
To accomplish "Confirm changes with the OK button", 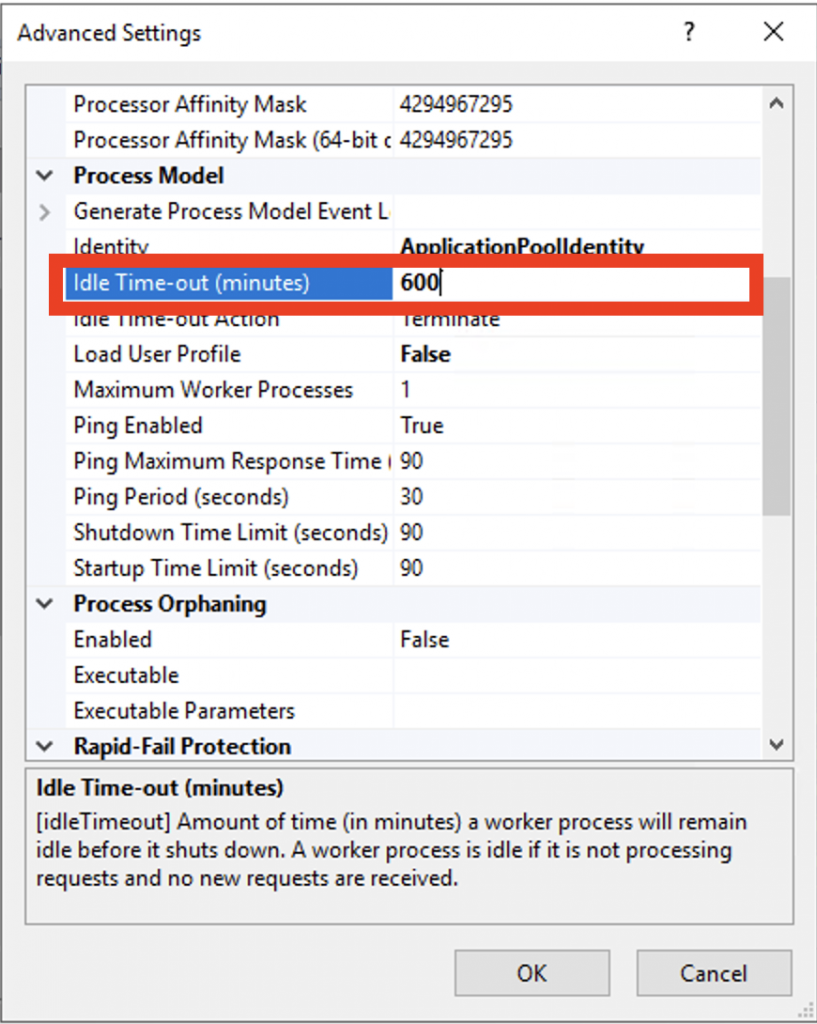I will click(532, 973).
